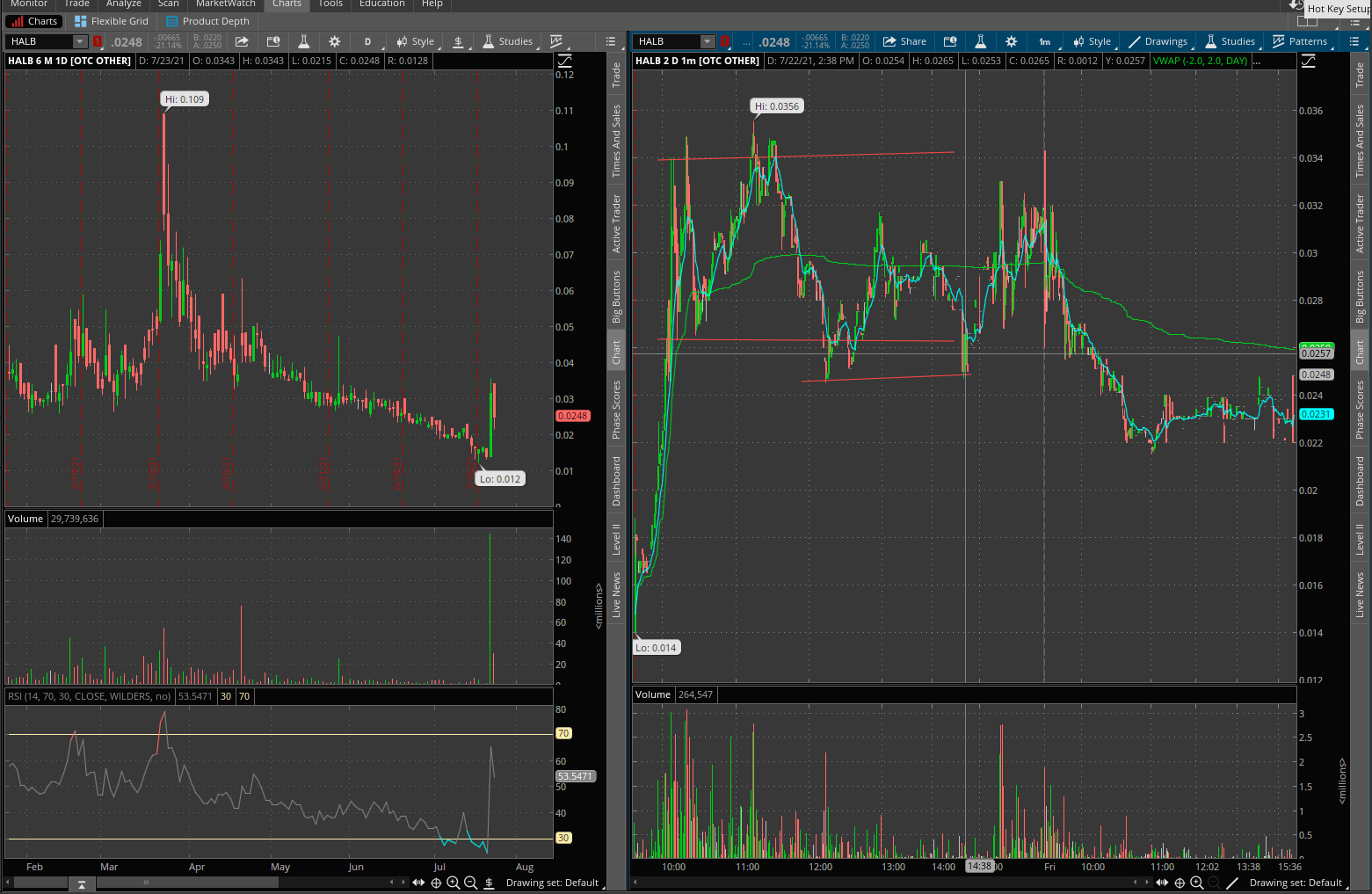Expand left chart HALB symbol dropdown
This screenshot has width=1372, height=894.
(80, 41)
